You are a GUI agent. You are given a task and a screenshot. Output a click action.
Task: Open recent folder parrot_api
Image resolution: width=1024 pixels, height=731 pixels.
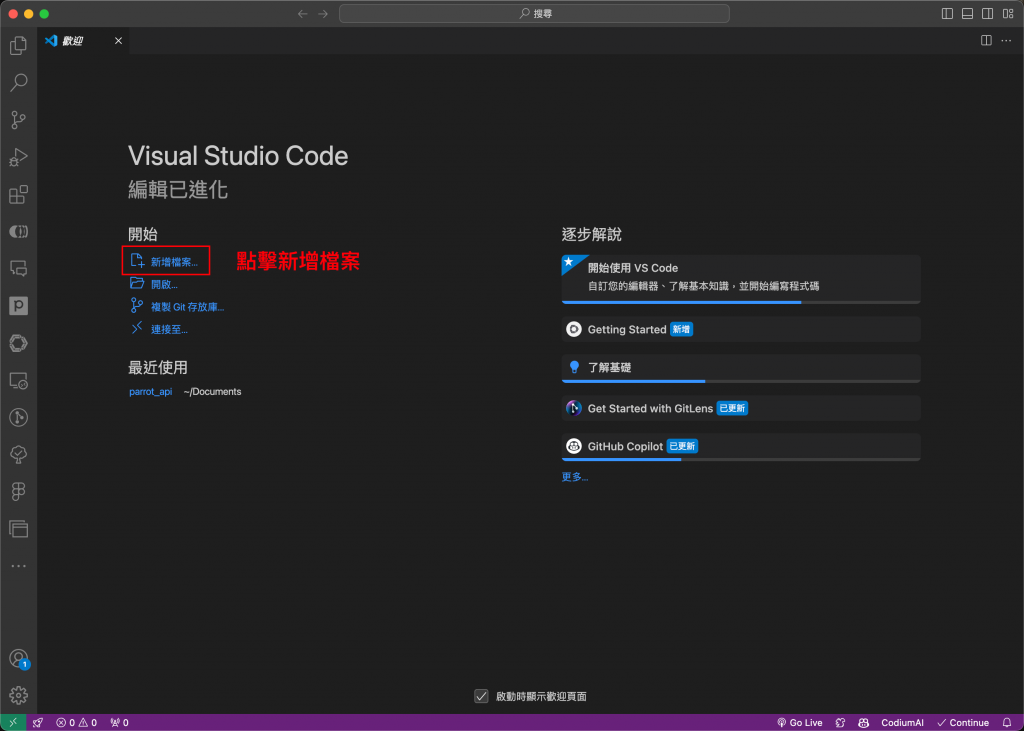pyautogui.click(x=151, y=391)
